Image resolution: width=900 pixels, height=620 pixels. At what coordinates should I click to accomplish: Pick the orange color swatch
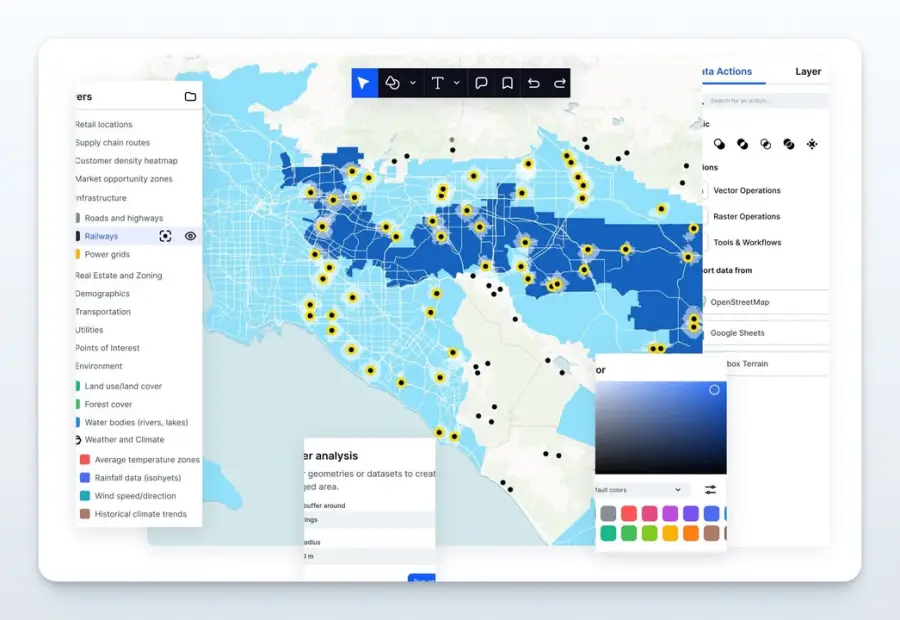pos(690,533)
